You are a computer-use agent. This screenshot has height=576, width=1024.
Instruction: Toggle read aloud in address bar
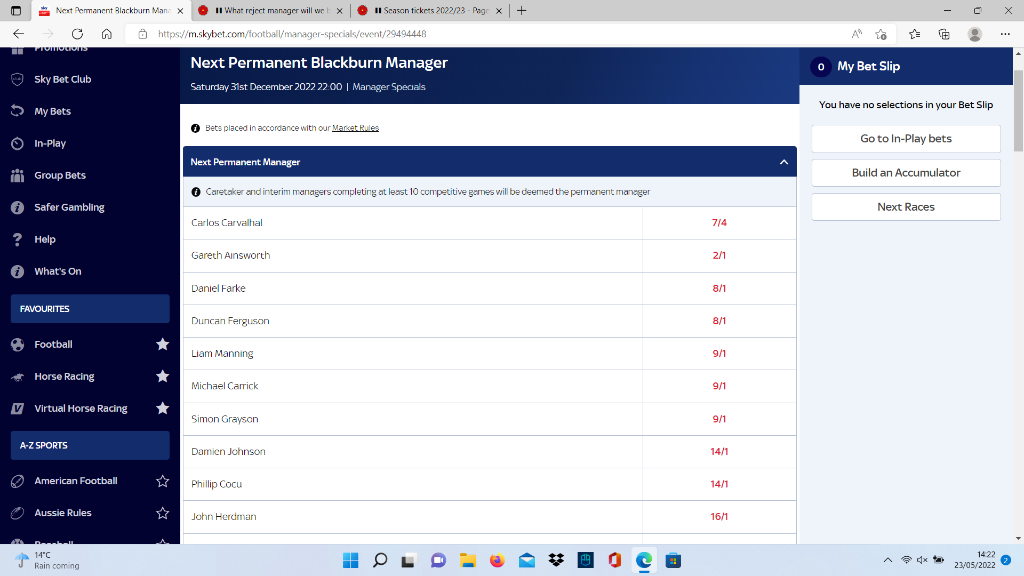point(856,34)
